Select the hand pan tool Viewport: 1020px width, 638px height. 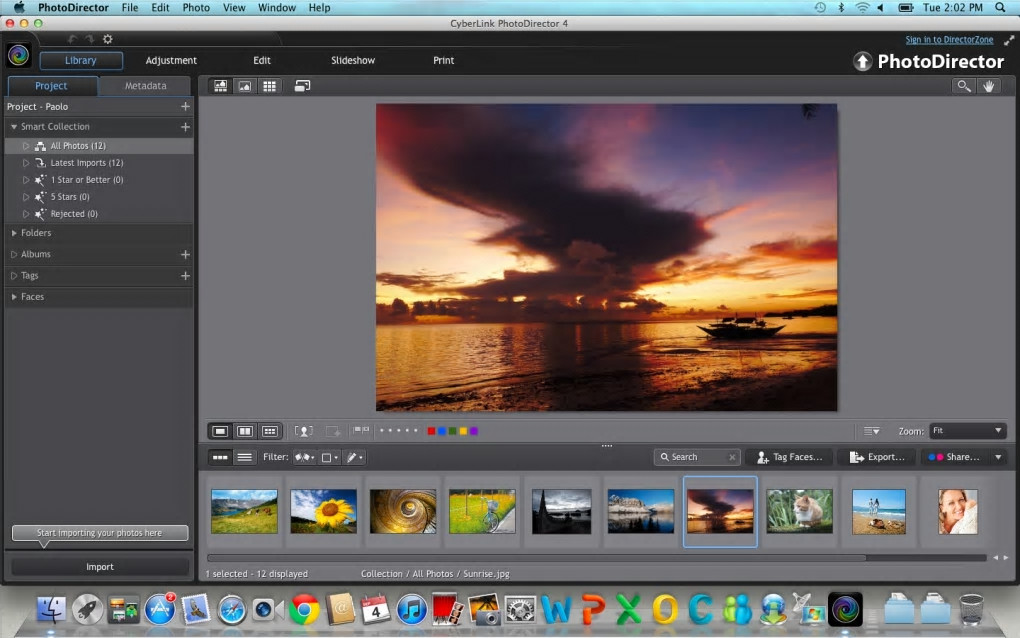tap(989, 86)
